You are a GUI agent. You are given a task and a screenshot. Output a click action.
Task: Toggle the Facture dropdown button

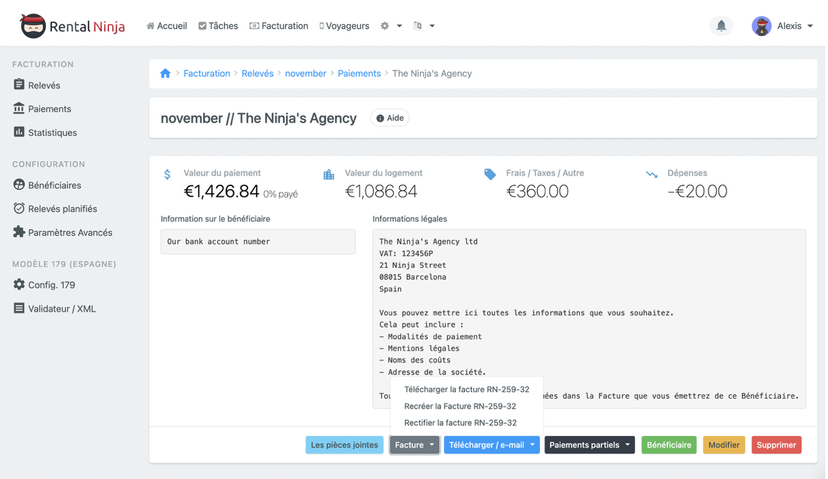[415, 445]
